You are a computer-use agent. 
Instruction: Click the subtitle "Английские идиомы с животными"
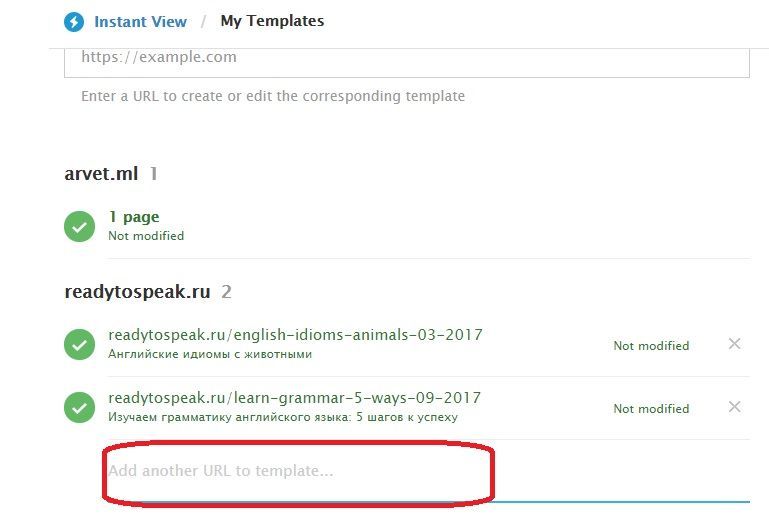pos(210,354)
